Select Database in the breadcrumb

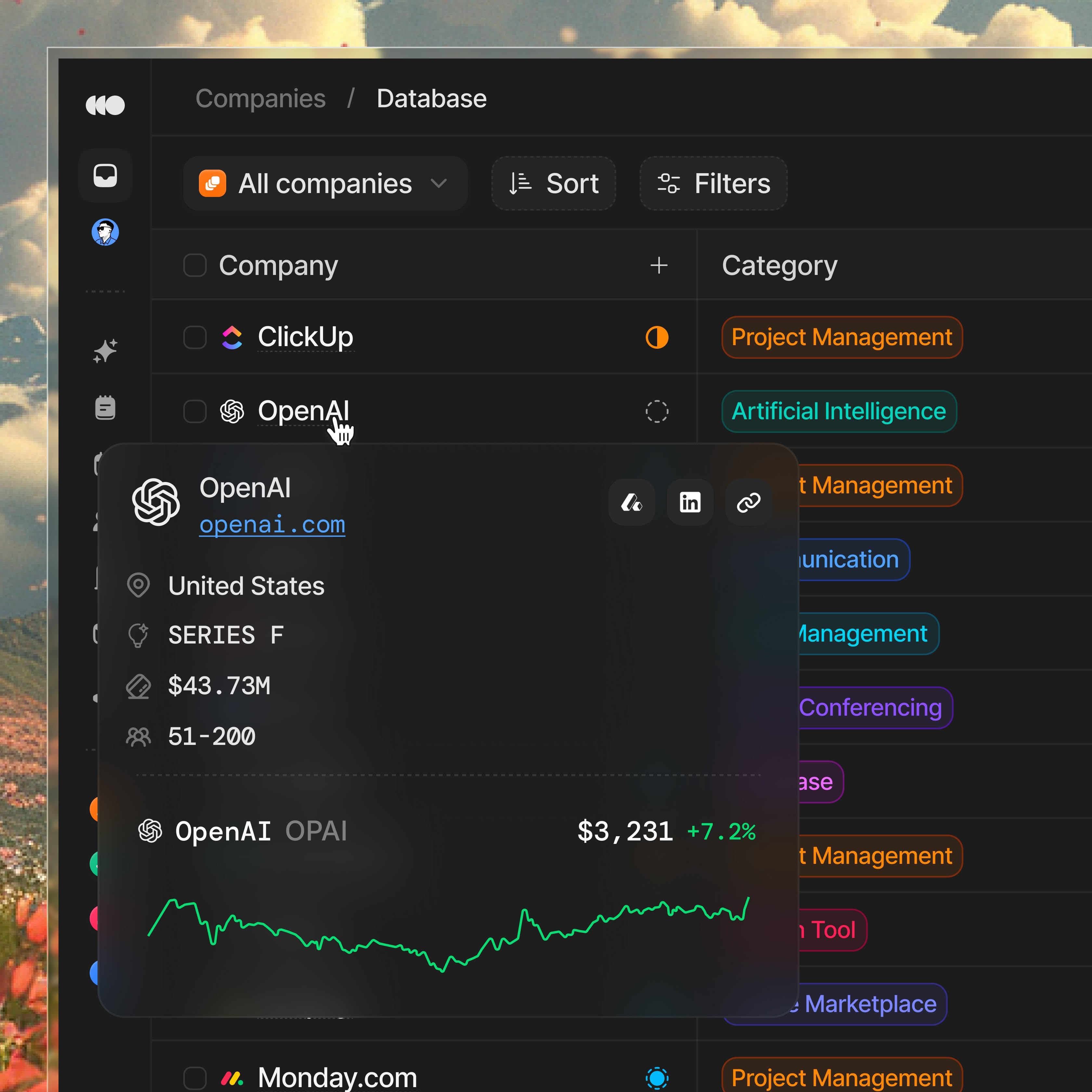(x=431, y=98)
